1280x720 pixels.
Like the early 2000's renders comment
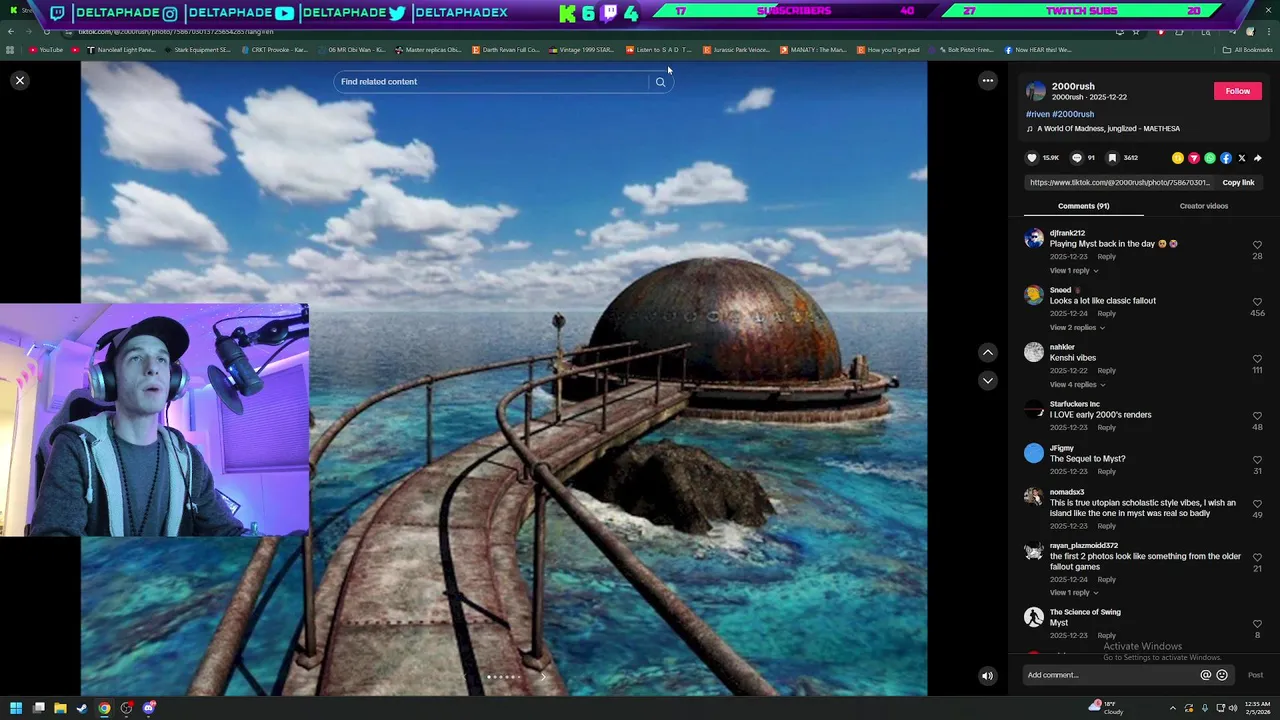(1257, 416)
